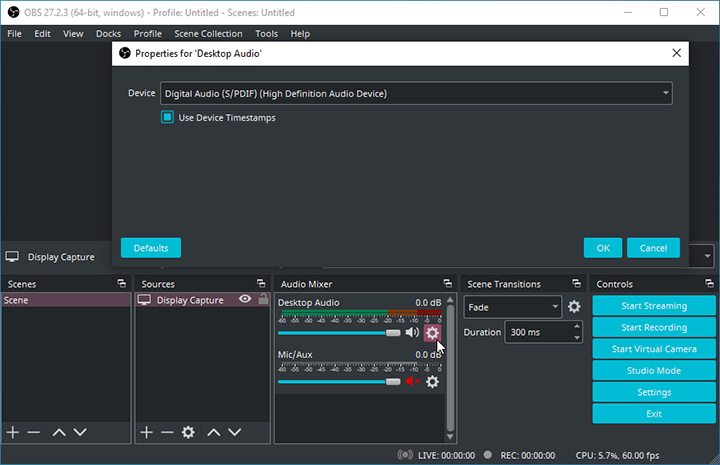Add a new source with plus icon
The image size is (720, 465).
click(147, 432)
